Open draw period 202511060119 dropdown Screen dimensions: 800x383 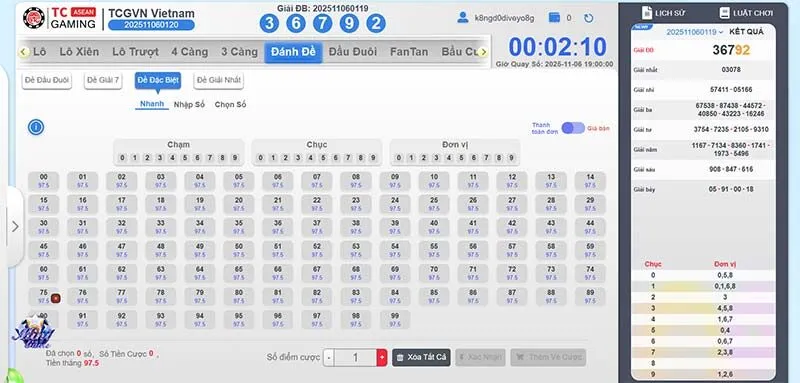(695, 32)
